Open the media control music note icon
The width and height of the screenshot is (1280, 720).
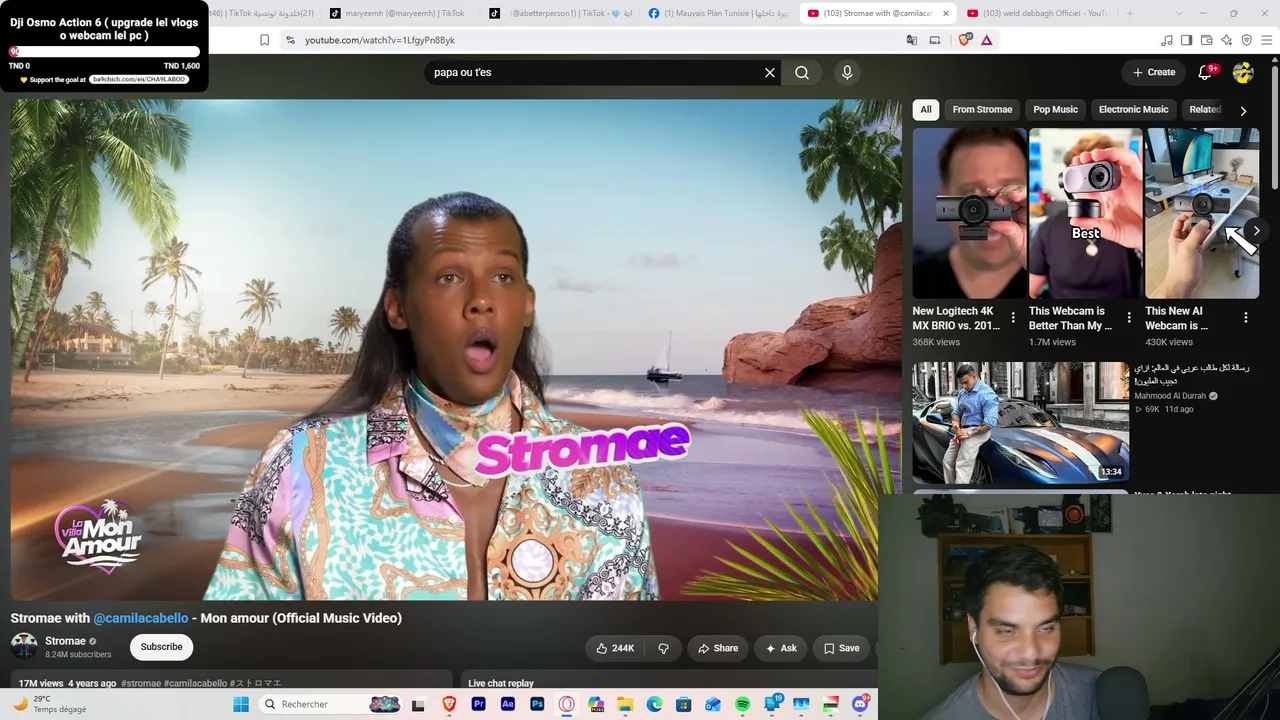tap(1166, 40)
